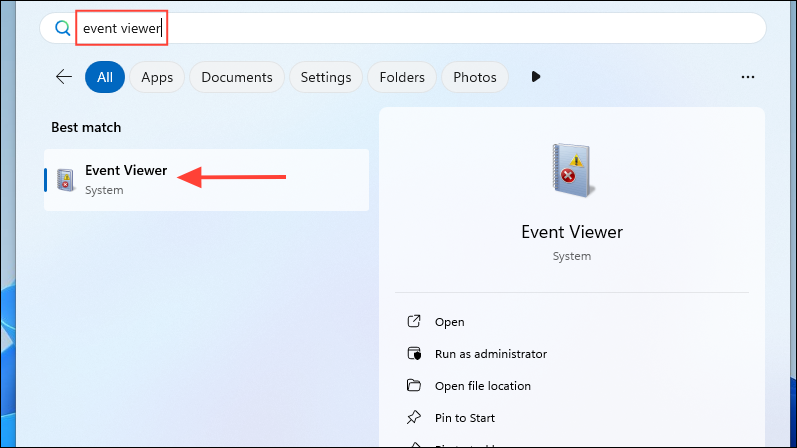Go back with the left arrow

coord(64,77)
